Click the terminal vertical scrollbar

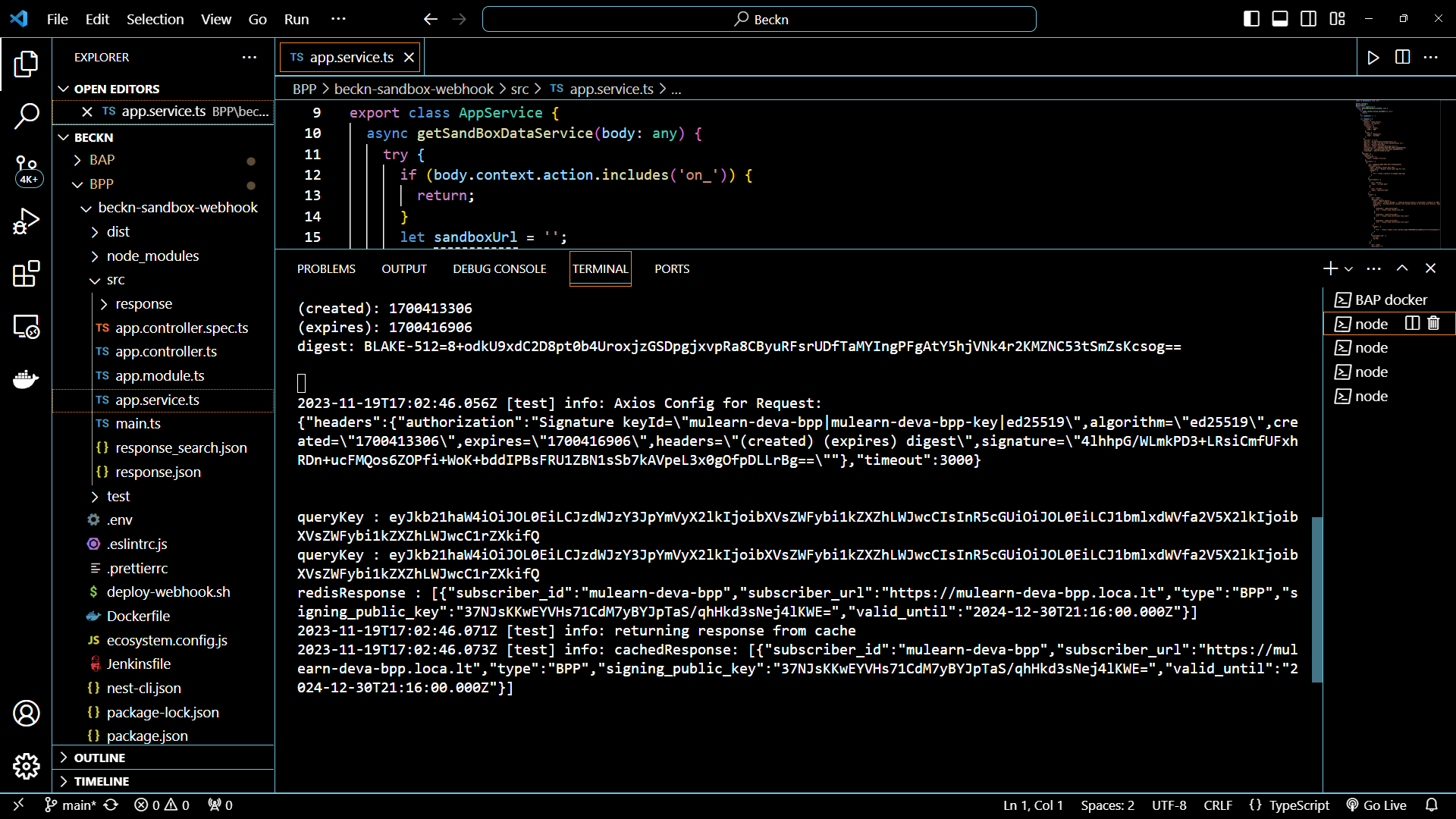click(x=1317, y=599)
